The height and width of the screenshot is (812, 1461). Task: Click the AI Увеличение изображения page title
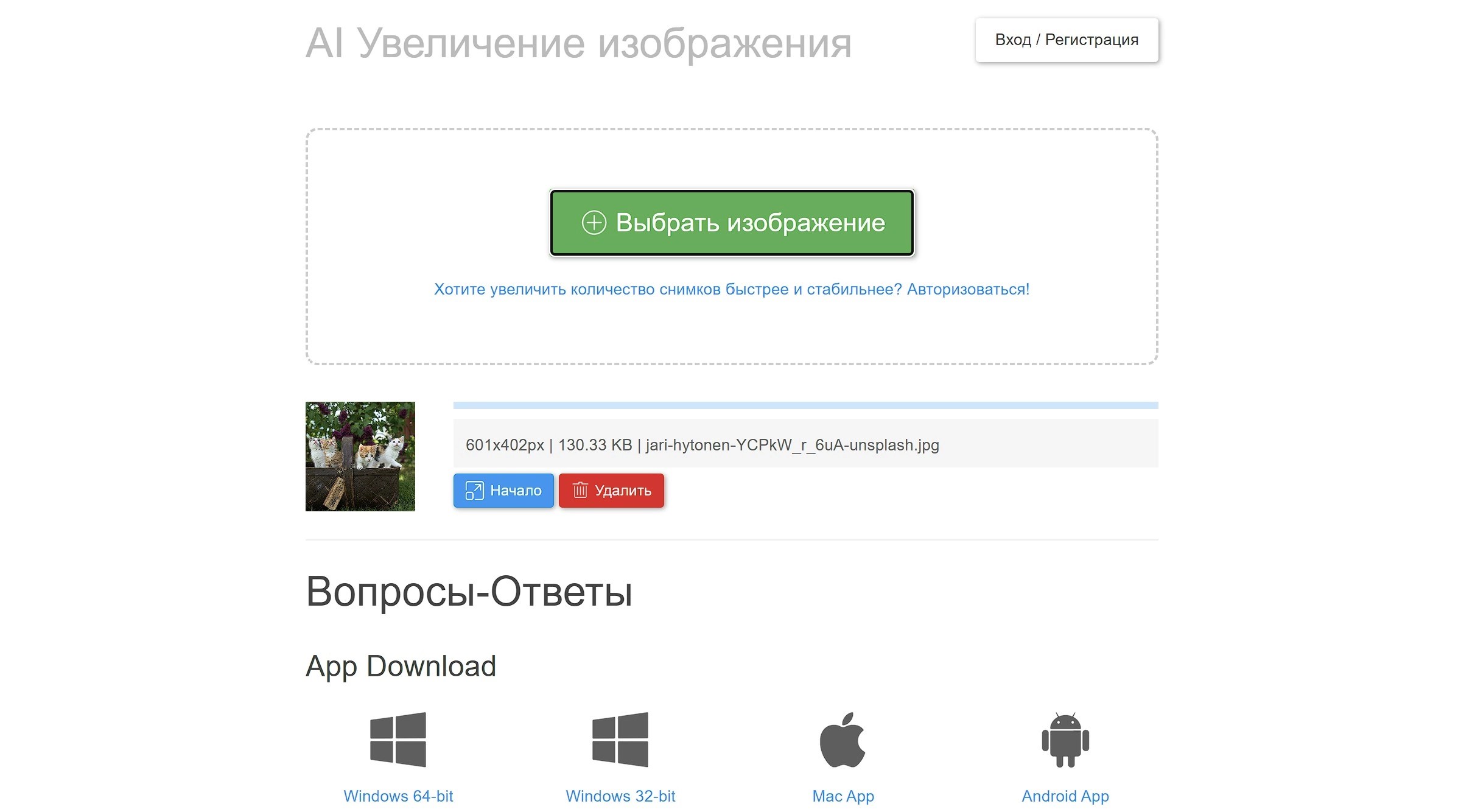tap(578, 43)
